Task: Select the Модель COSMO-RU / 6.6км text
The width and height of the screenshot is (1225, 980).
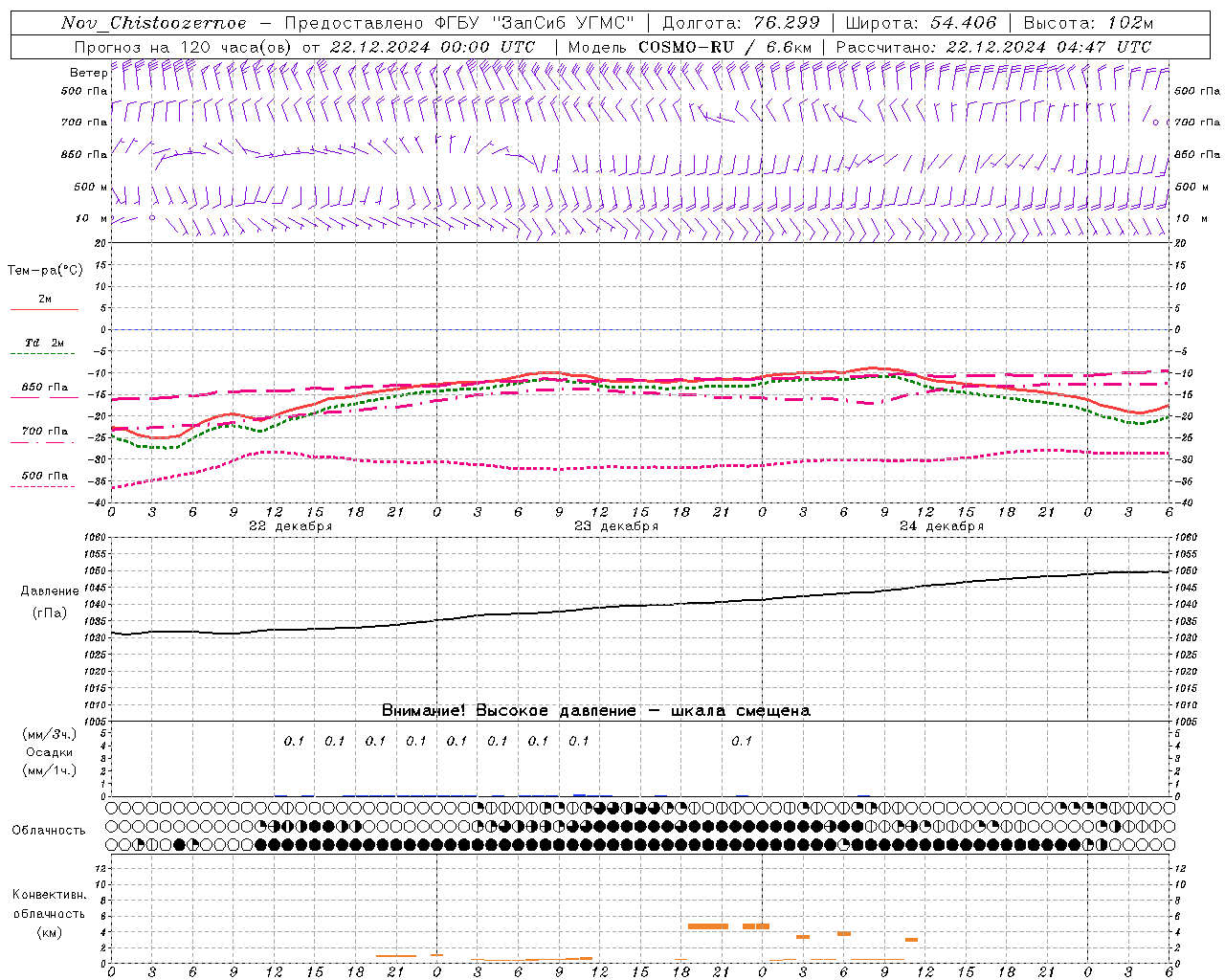Action: 690,47
